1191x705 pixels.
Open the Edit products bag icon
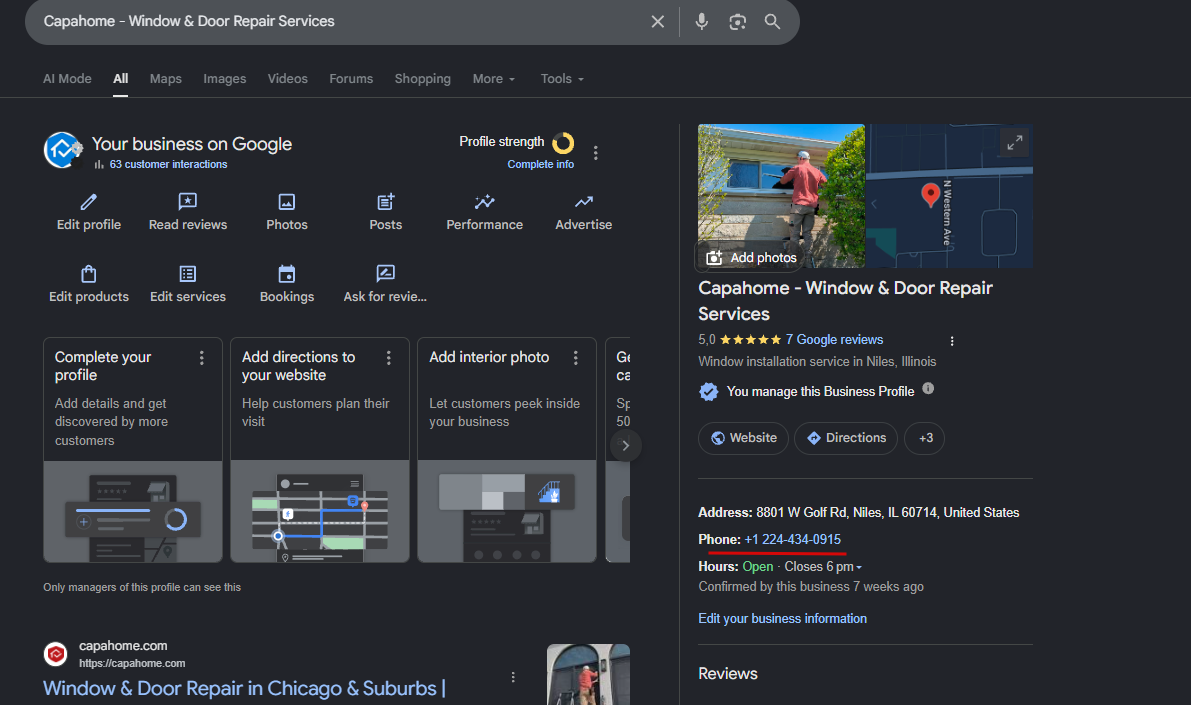[x=89, y=273]
